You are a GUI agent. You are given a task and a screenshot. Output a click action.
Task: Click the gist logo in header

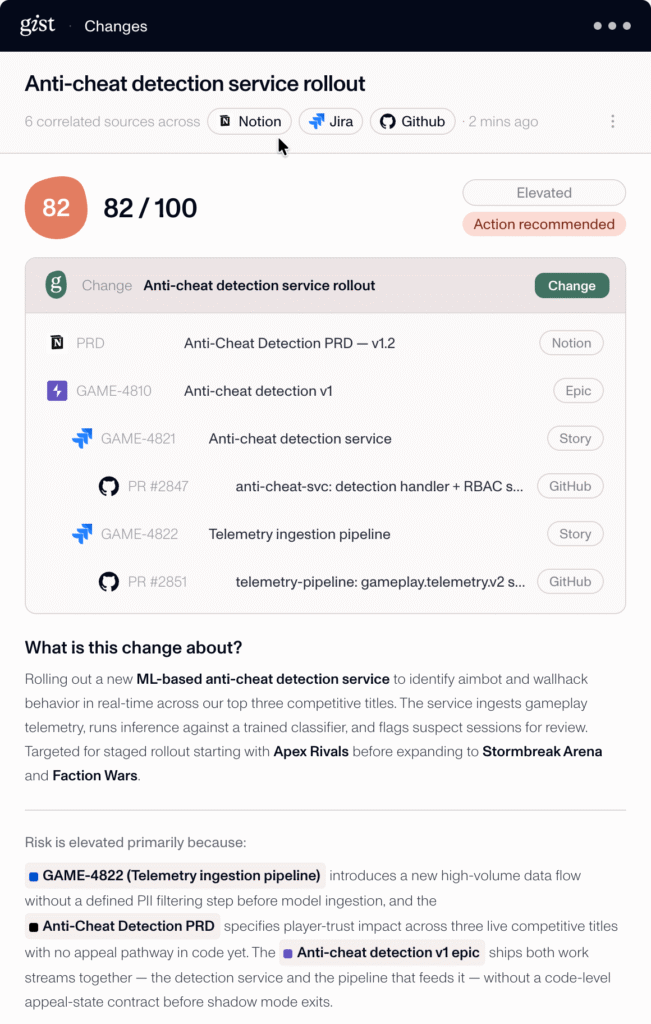[37, 25]
